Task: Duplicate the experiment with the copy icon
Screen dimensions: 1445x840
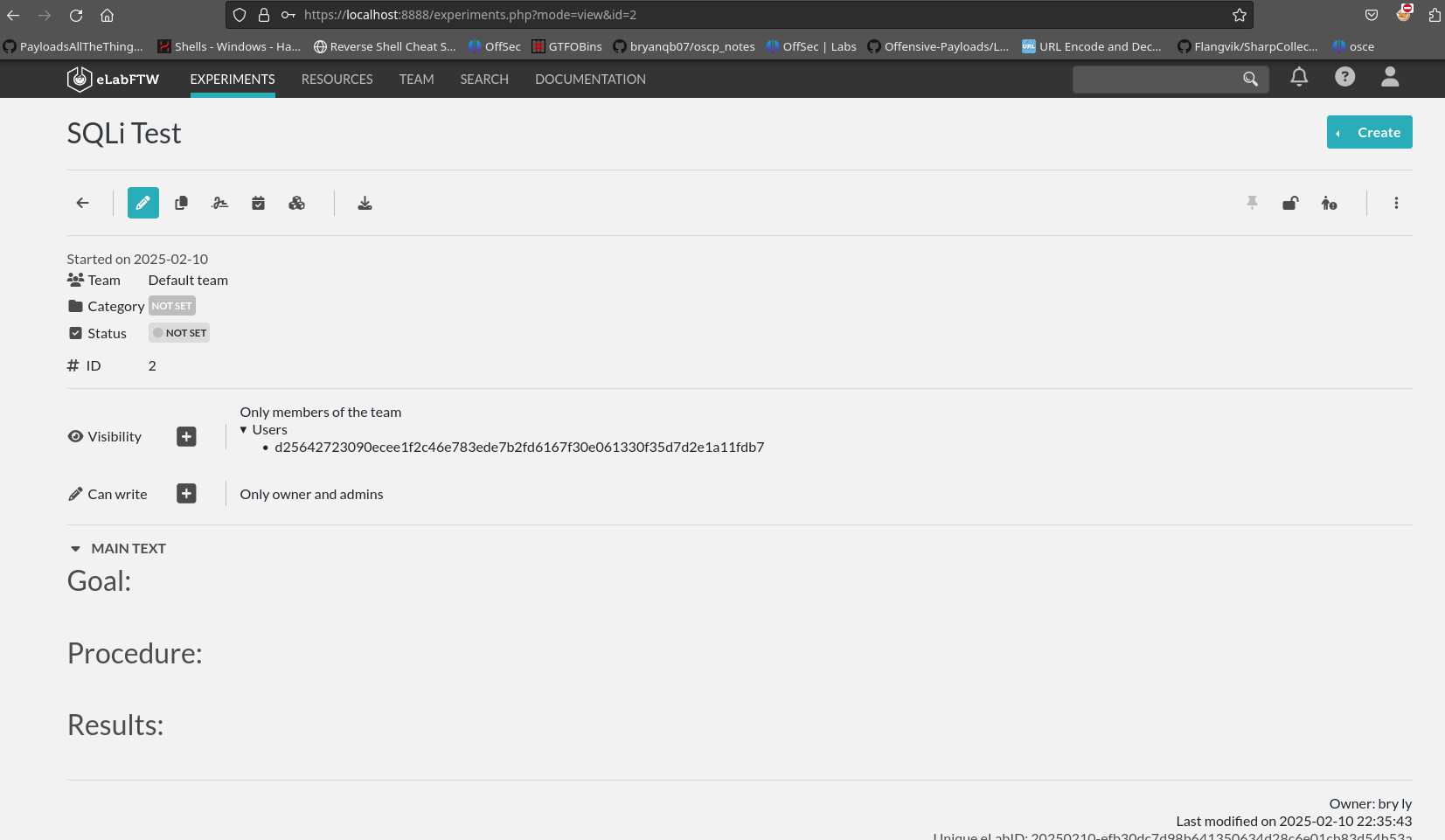Action: tap(181, 203)
